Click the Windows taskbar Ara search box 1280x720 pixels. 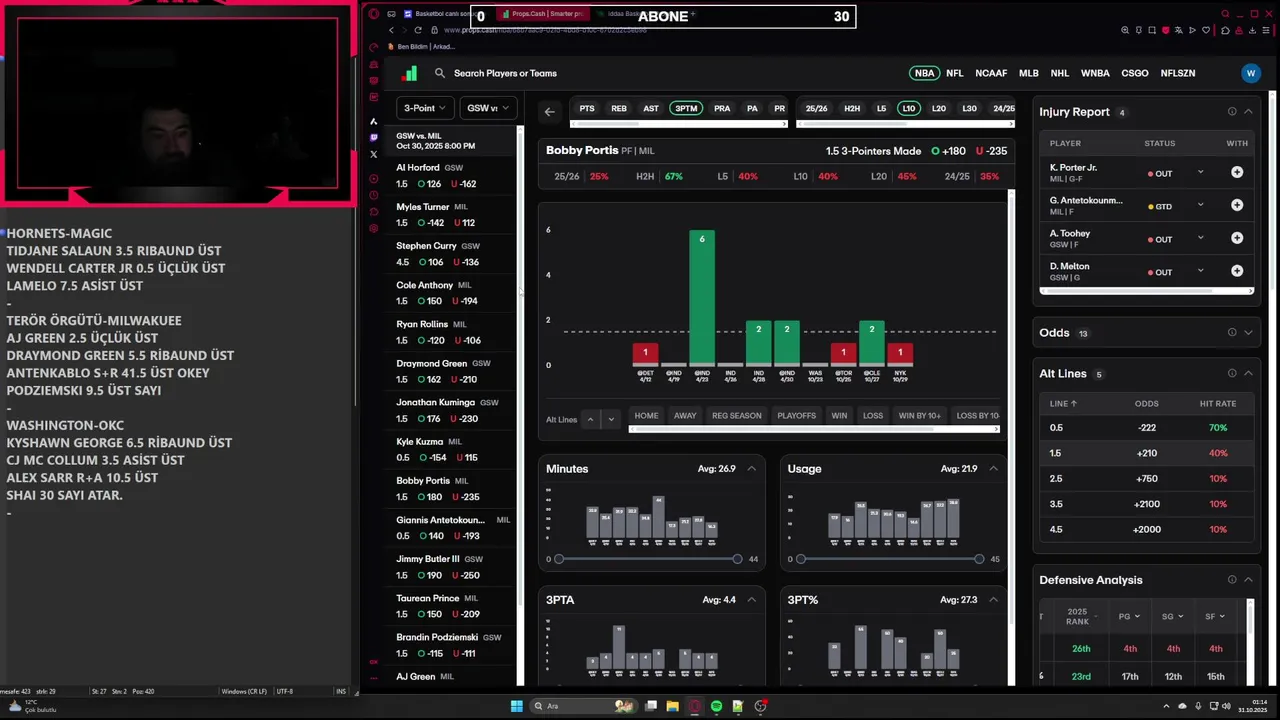tap(584, 706)
